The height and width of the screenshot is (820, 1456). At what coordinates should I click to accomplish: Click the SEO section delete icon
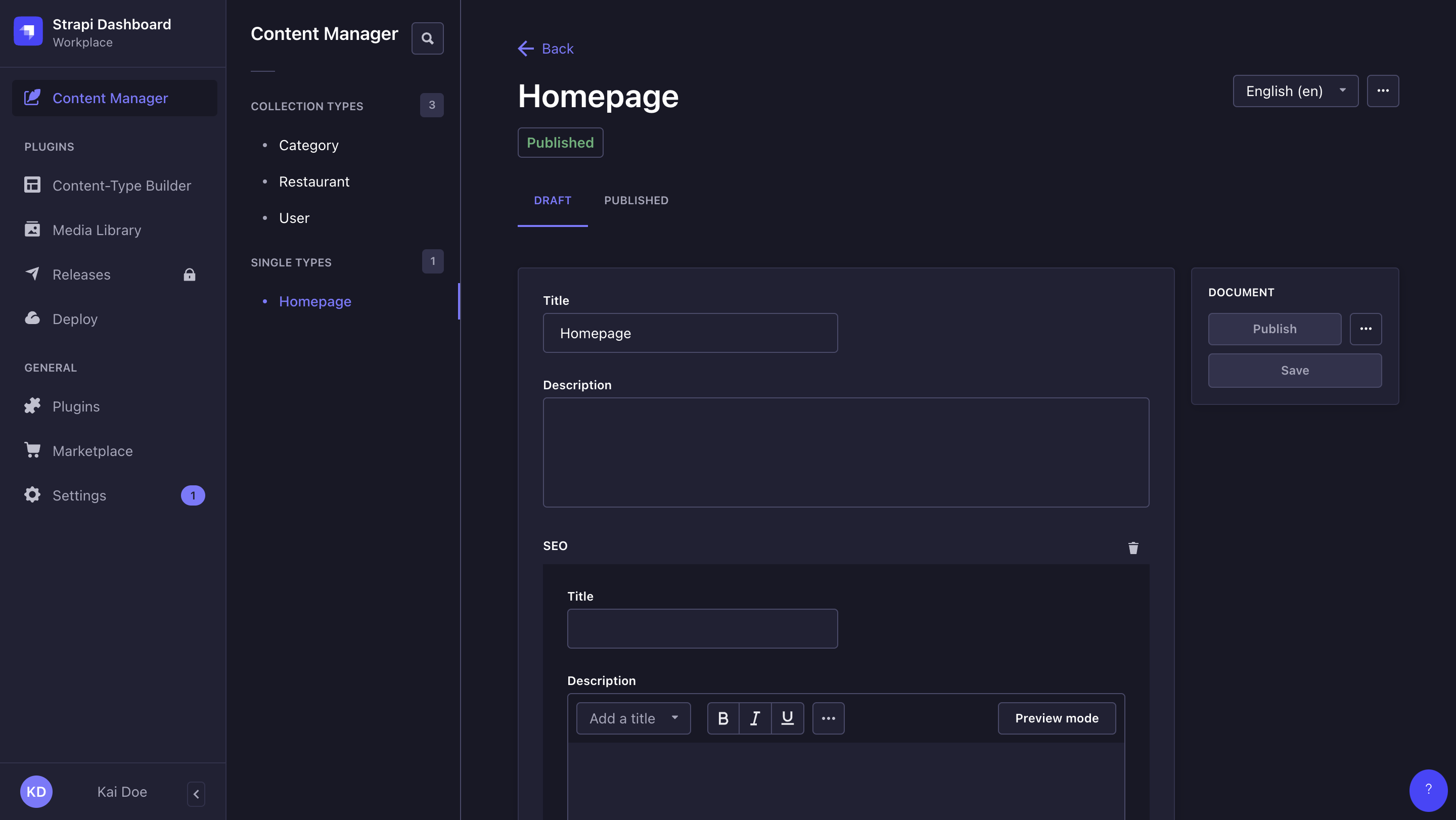click(1133, 548)
